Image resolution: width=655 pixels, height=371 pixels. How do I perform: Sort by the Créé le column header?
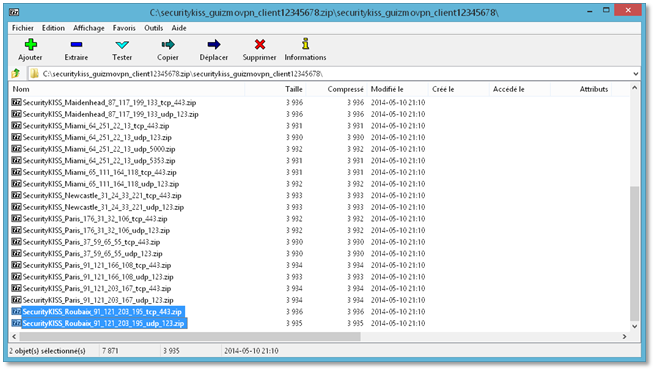459,89
